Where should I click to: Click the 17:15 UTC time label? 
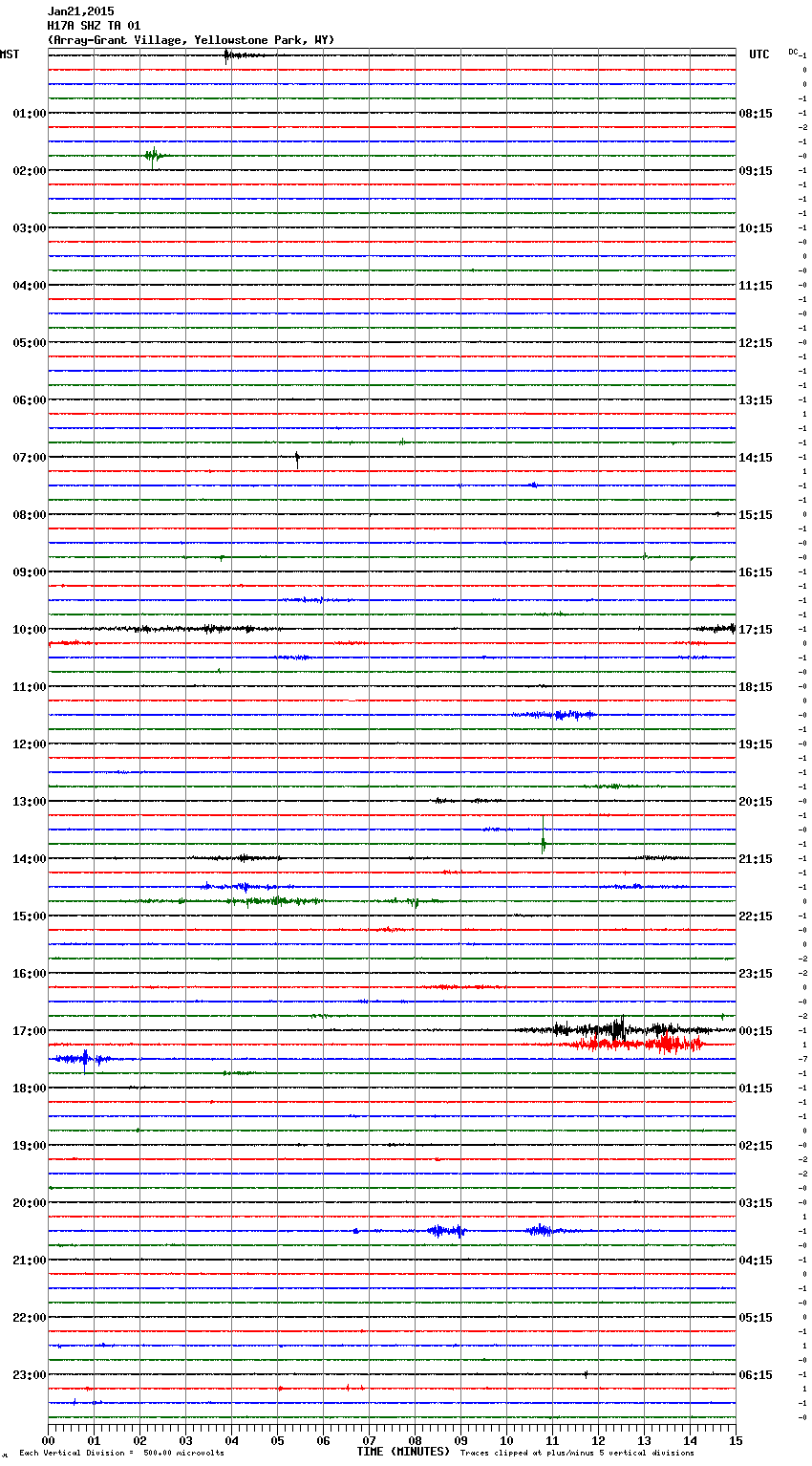(756, 630)
